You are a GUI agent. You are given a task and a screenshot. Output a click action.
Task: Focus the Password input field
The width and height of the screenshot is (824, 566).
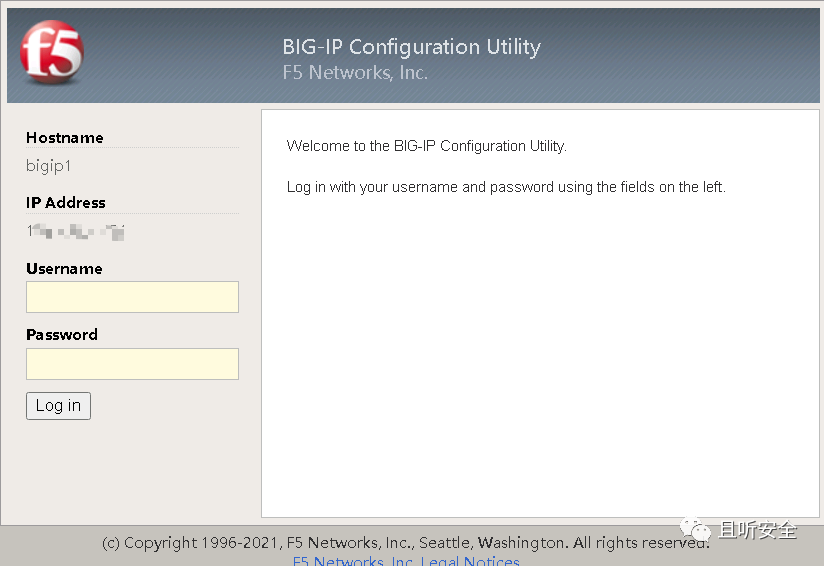pos(132,364)
